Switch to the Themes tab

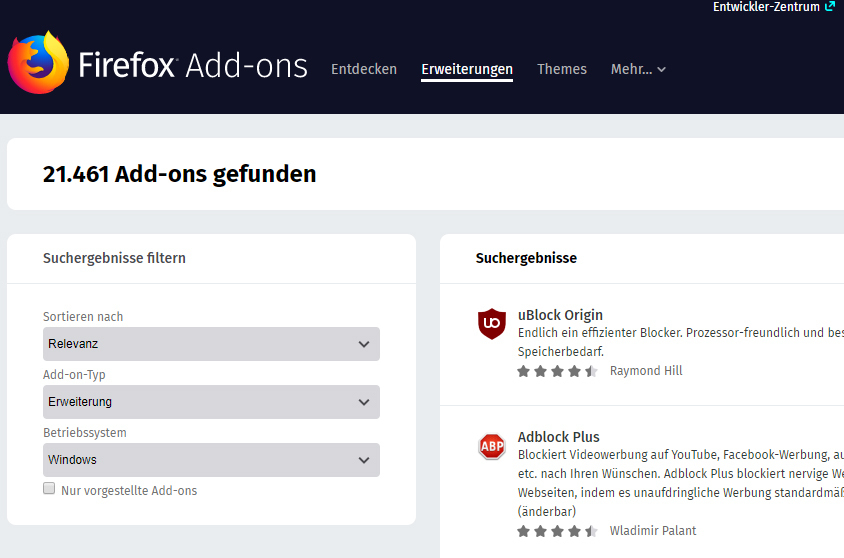[561, 69]
